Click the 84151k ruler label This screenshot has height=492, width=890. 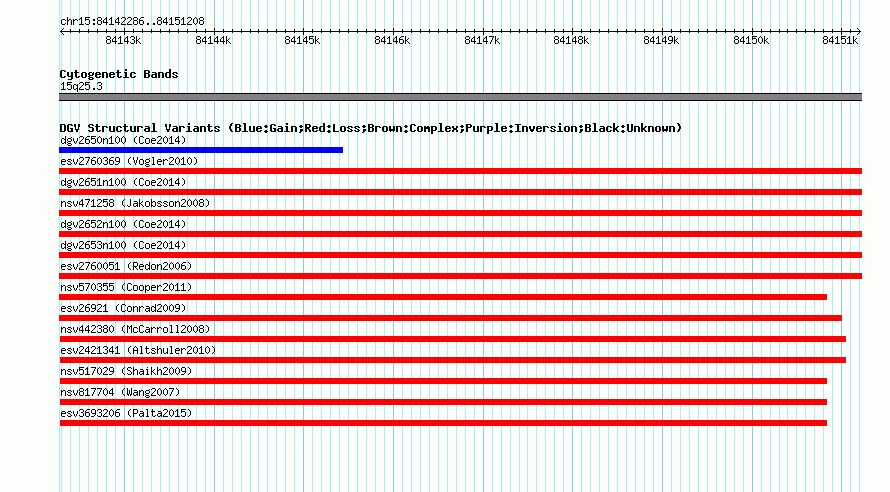[x=840, y=40]
